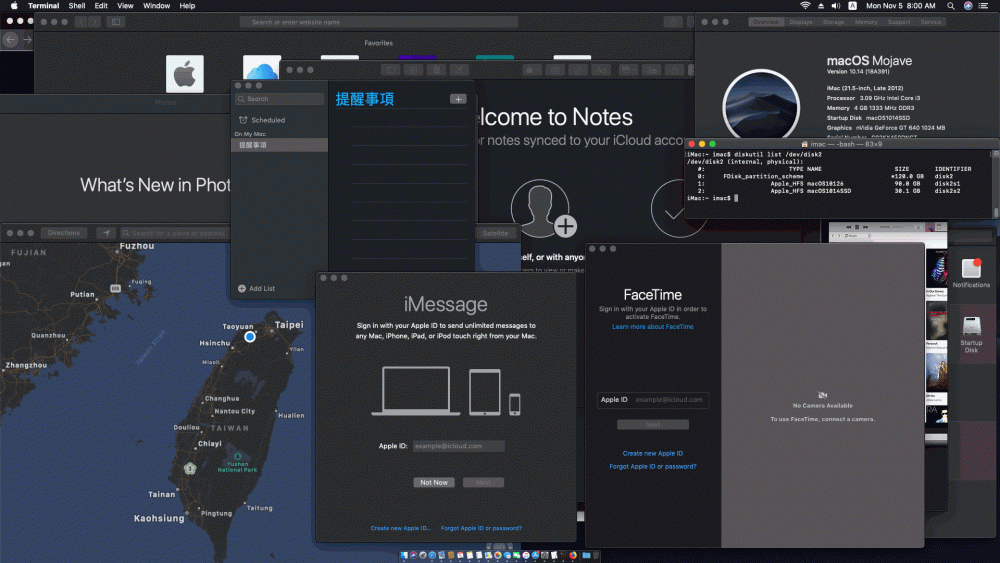
Task: Select the Overview tab in About This Mac
Action: click(765, 22)
